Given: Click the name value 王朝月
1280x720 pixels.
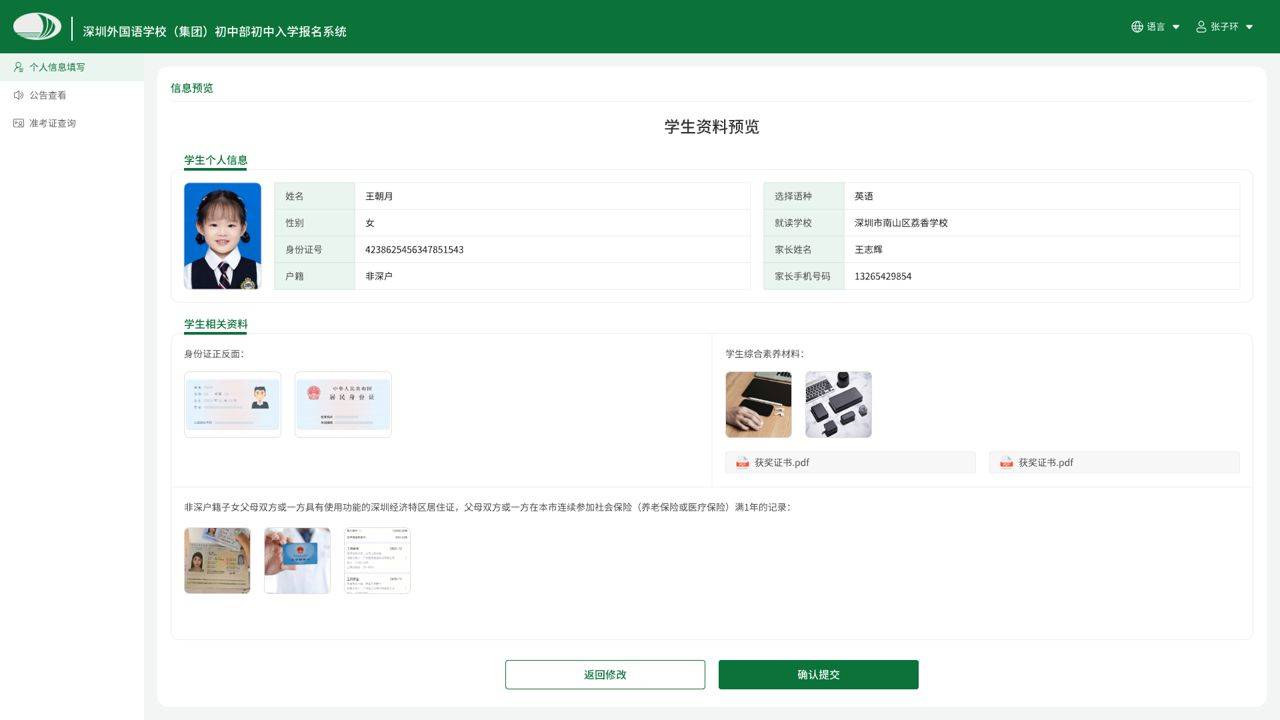Looking at the screenshot, I should tap(379, 197).
